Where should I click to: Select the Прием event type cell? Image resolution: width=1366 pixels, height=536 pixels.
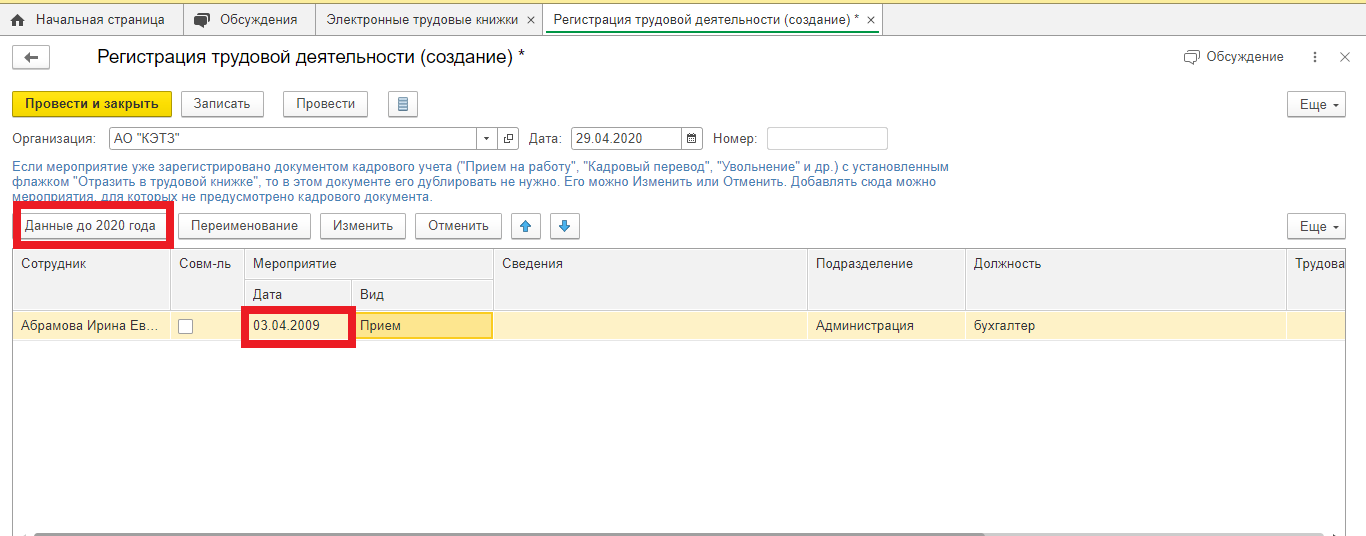(422, 326)
